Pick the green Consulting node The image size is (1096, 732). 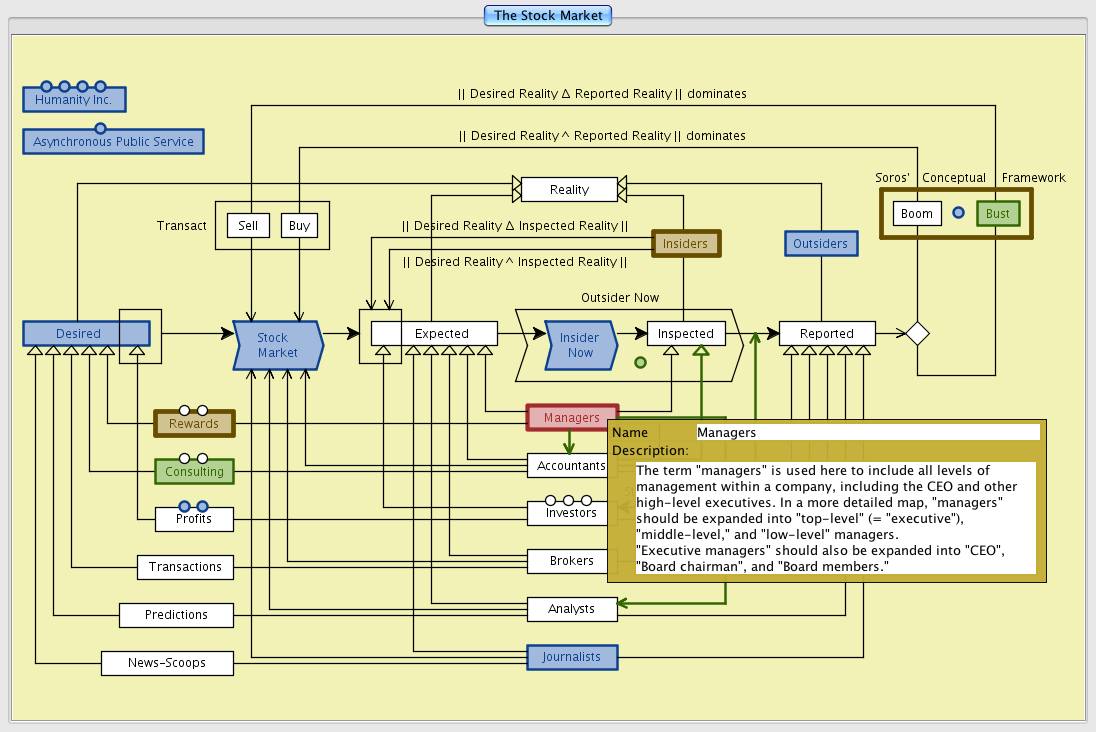coord(194,471)
